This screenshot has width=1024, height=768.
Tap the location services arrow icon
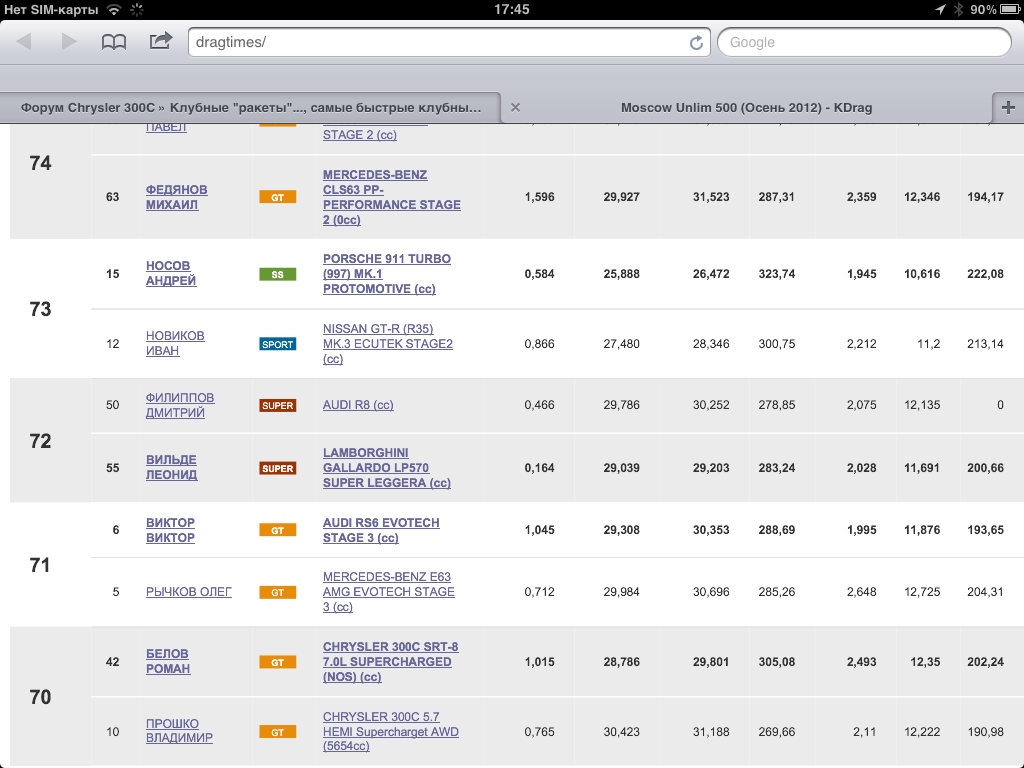pyautogui.click(x=940, y=9)
